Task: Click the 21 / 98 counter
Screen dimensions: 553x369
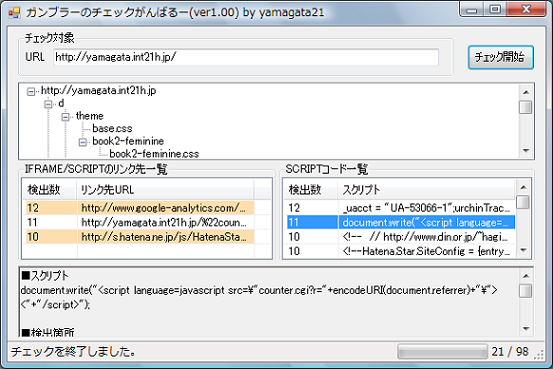Action: coord(510,352)
